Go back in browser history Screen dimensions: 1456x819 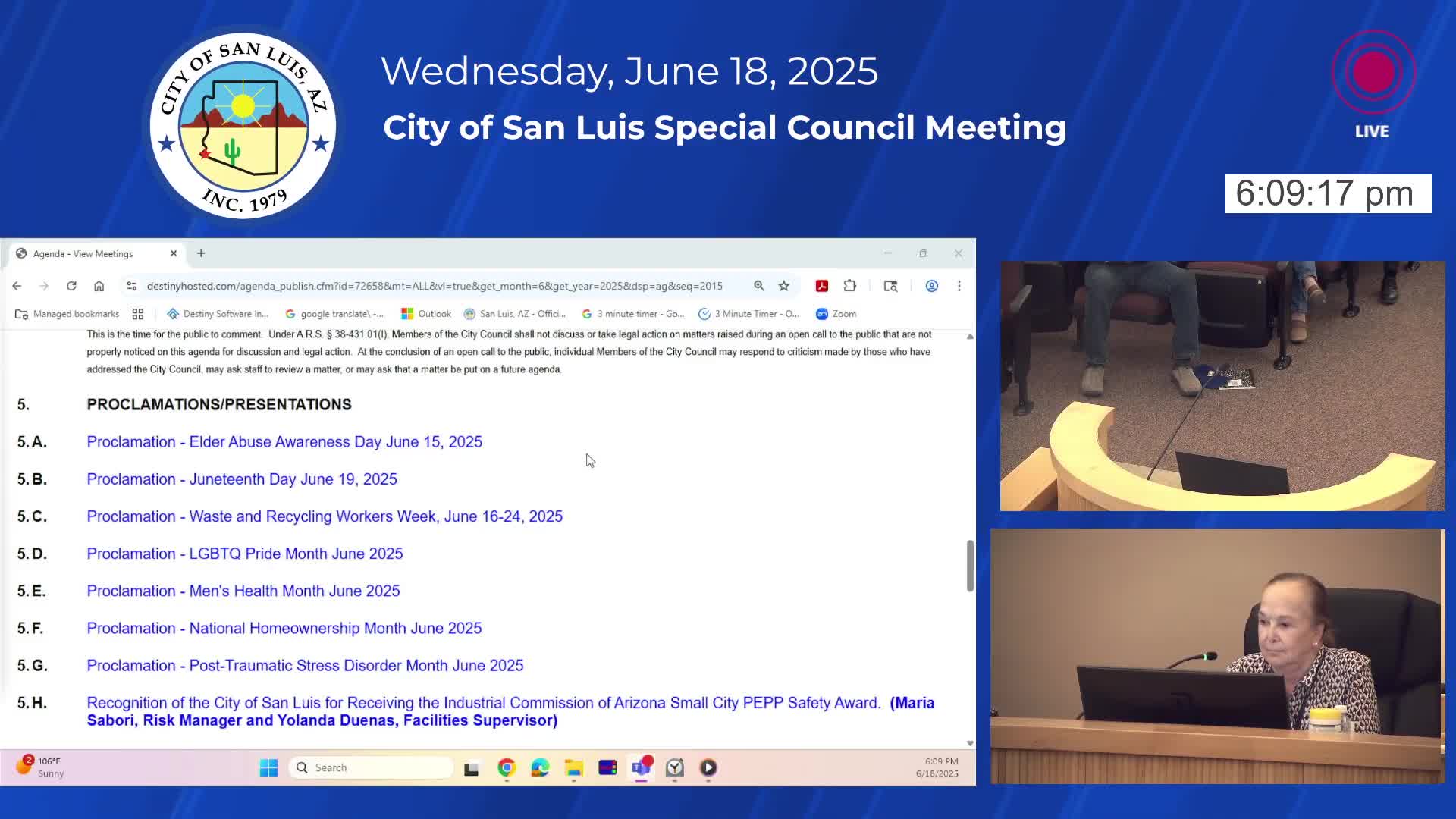17,286
